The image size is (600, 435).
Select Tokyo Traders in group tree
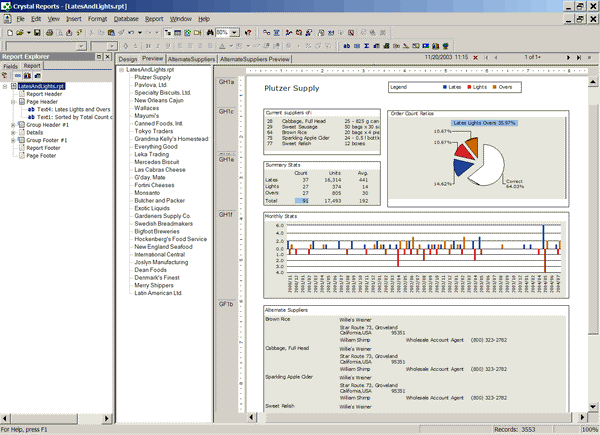click(153, 131)
